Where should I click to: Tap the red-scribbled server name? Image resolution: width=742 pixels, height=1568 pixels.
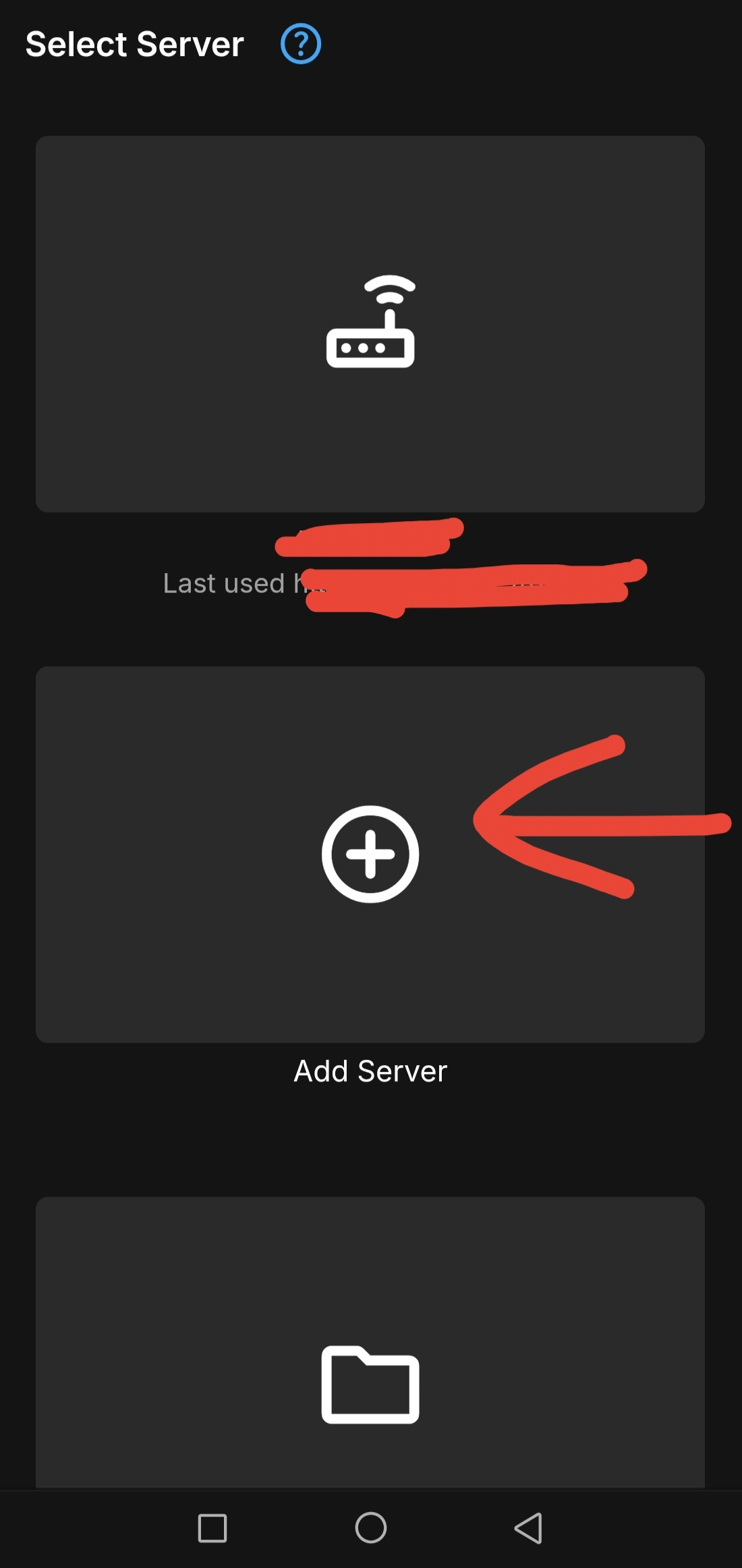(370, 538)
